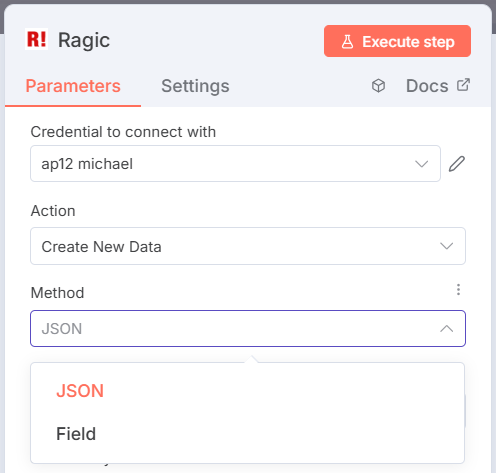The image size is (496, 473).
Task: Switch to the Settings tab
Action: [x=195, y=86]
